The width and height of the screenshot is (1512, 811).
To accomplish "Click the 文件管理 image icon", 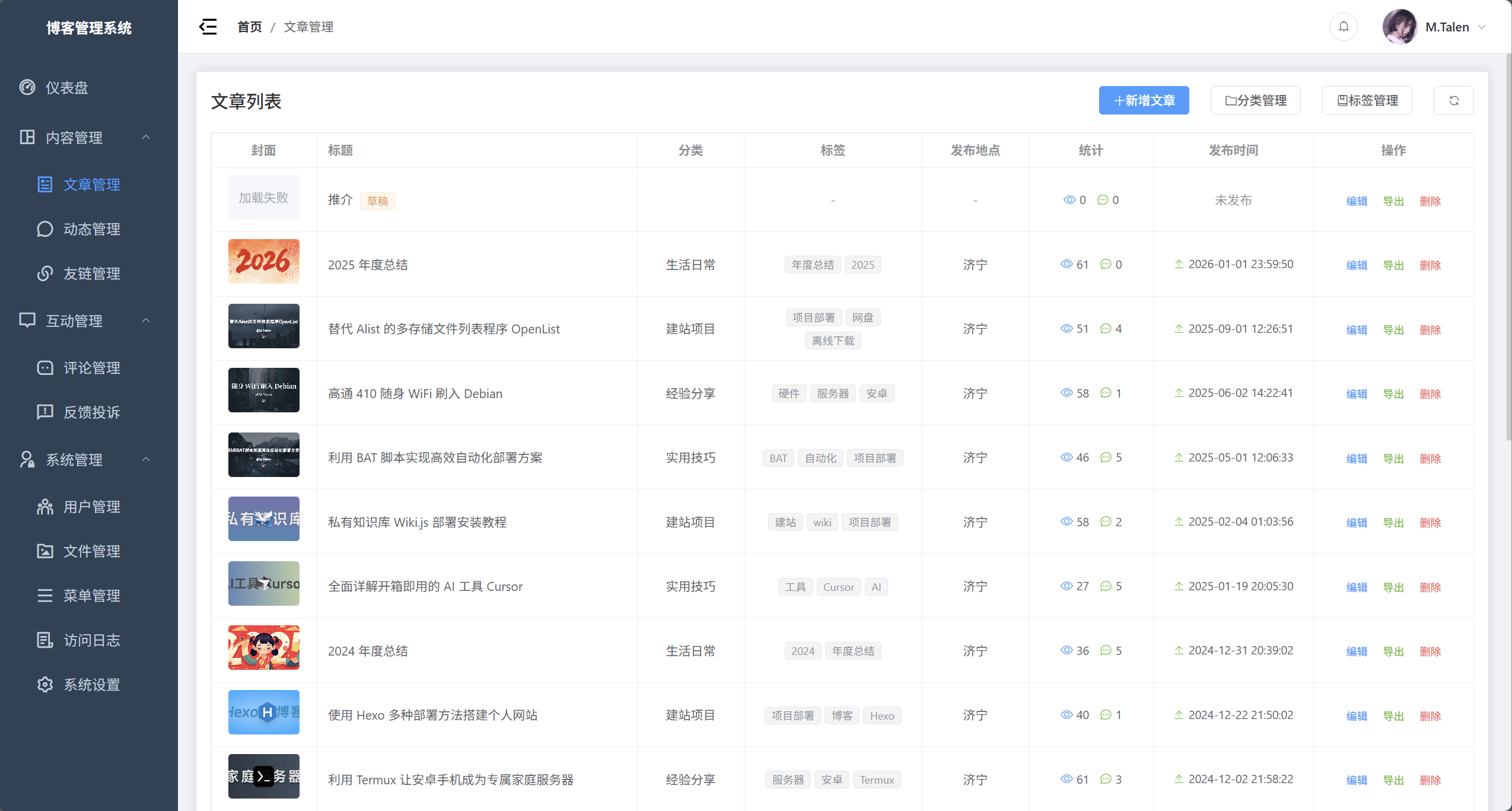I will (x=45, y=551).
